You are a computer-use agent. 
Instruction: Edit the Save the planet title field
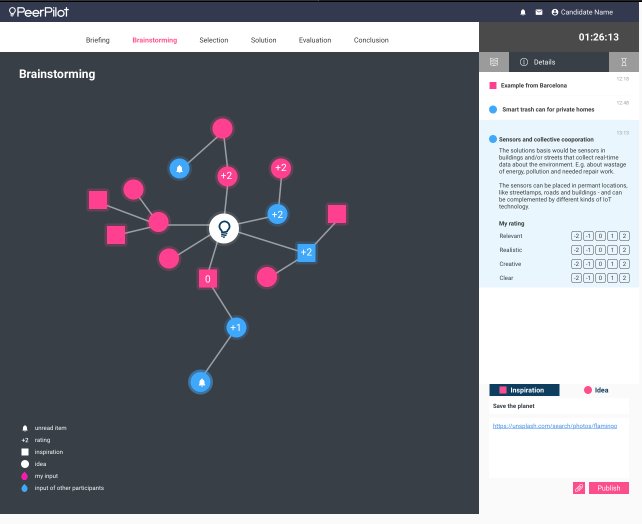click(559, 406)
